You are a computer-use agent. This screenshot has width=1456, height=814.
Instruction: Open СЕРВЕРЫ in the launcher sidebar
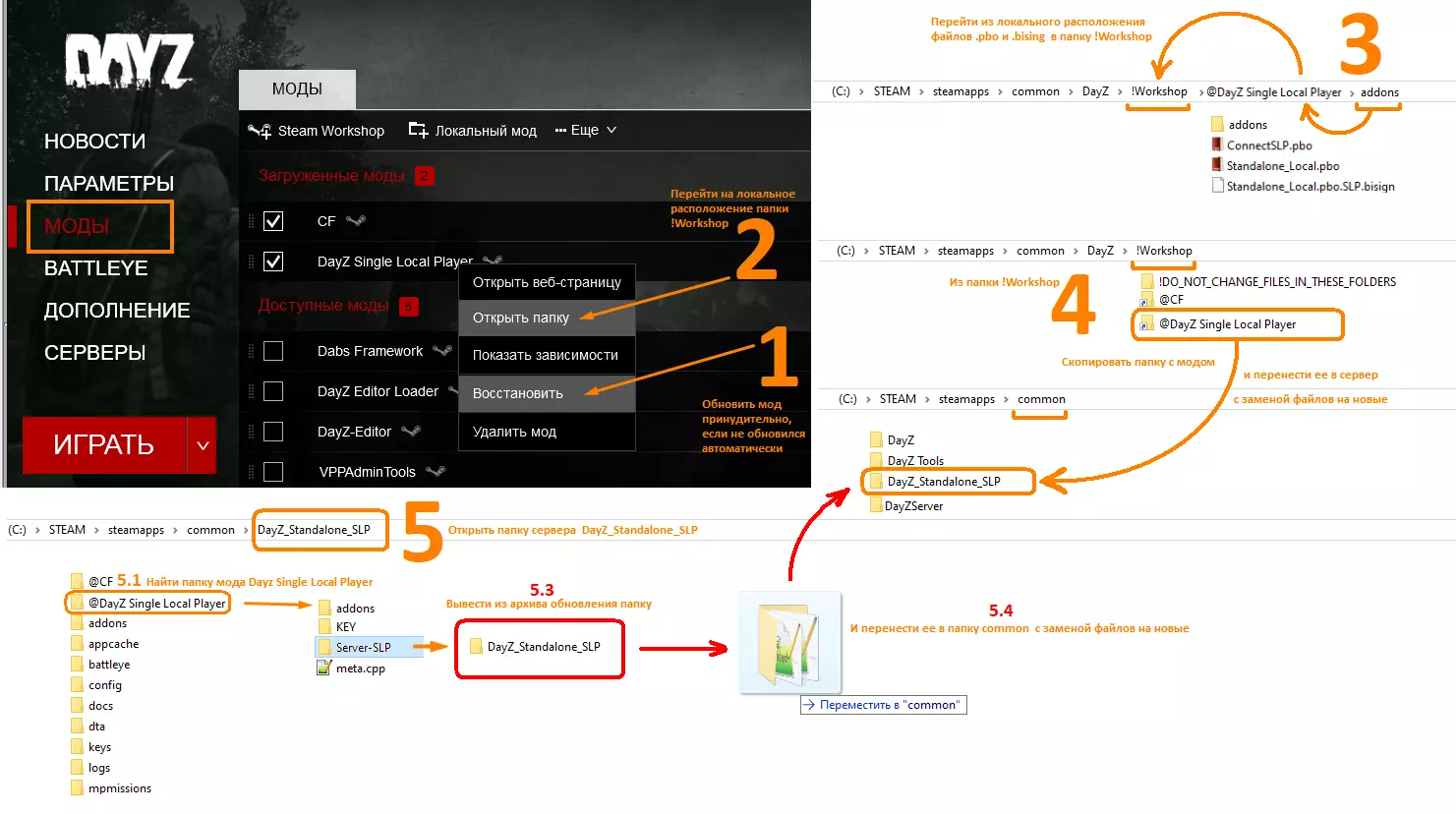pyautogui.click(x=94, y=353)
